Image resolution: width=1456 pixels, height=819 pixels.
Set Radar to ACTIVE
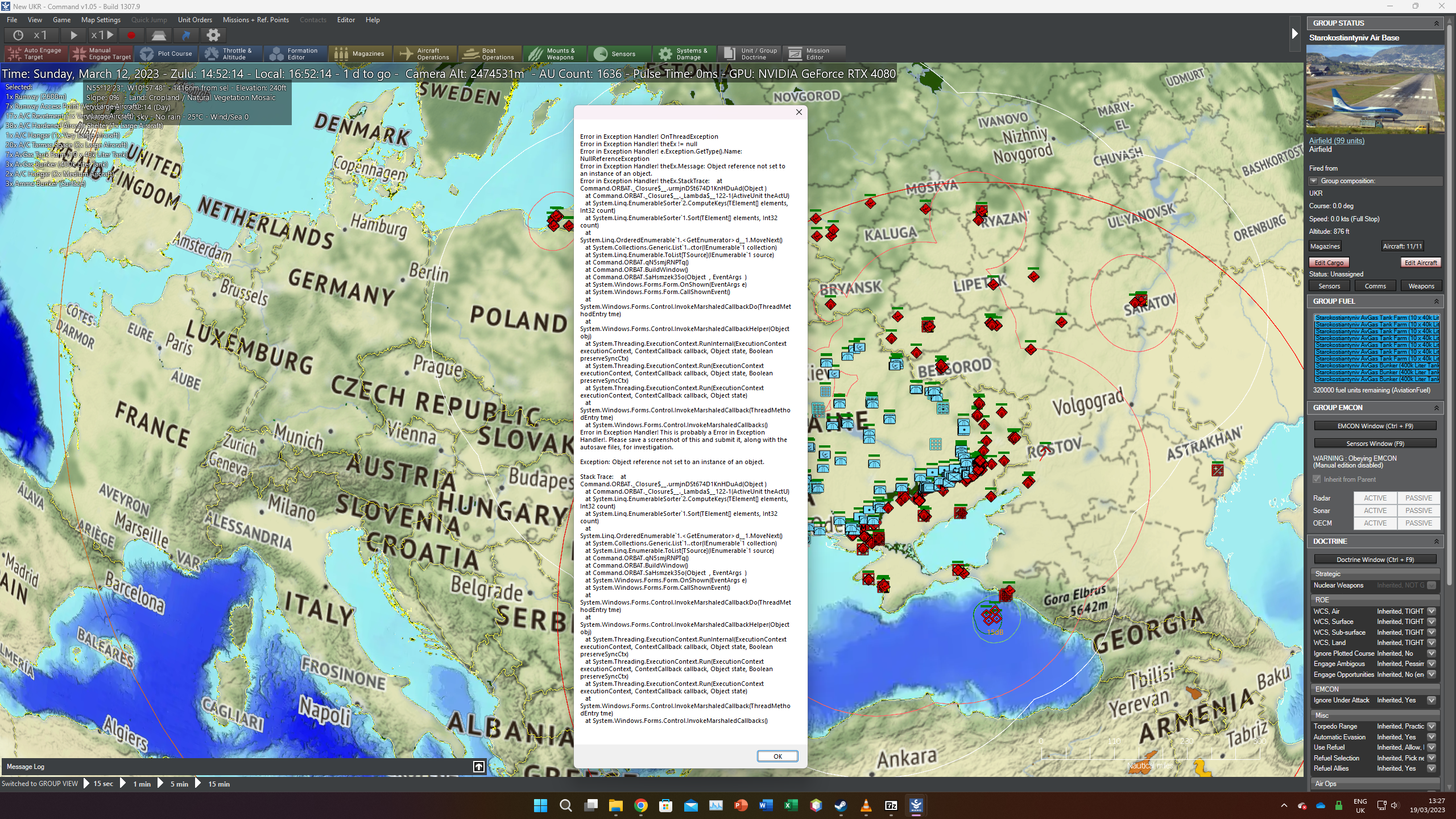[x=1375, y=498]
